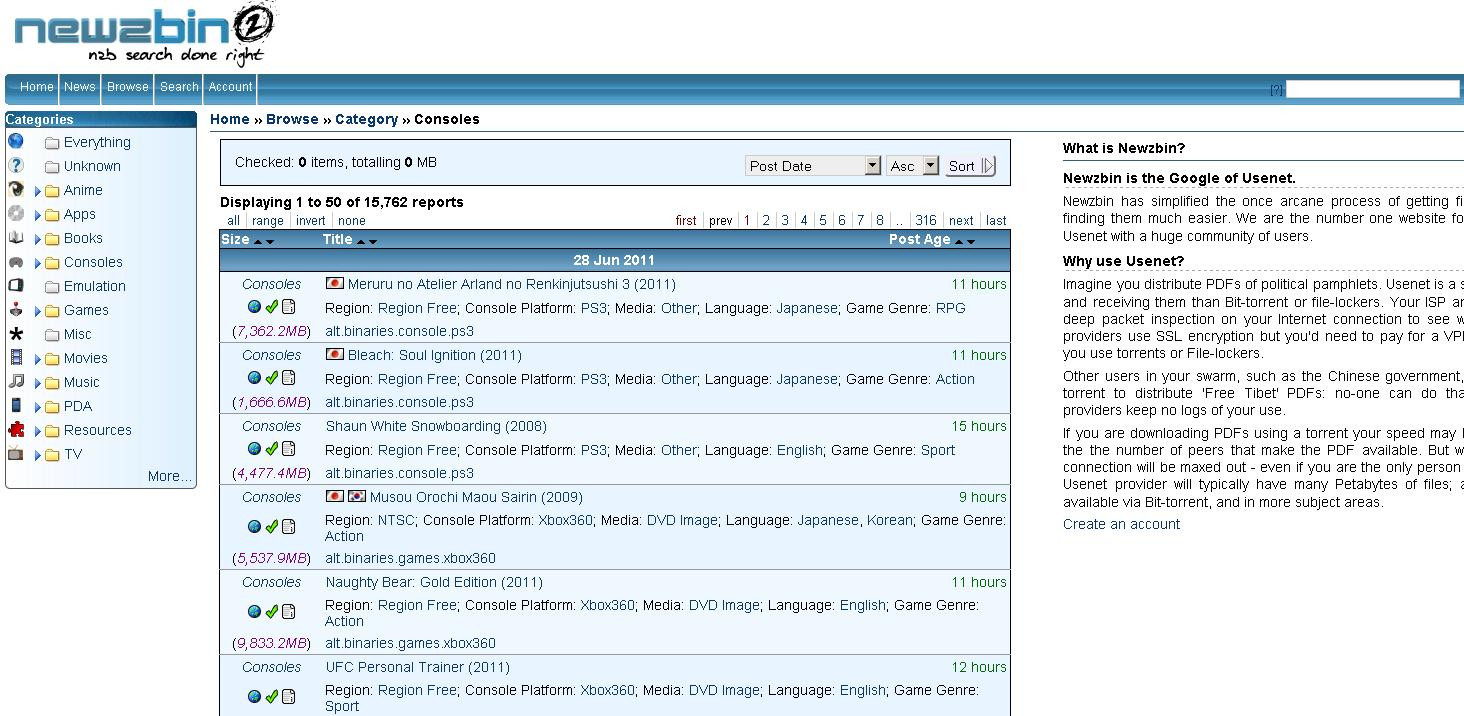Expand the Games category tree arrow
This screenshot has height=716, width=1464.
(38, 311)
